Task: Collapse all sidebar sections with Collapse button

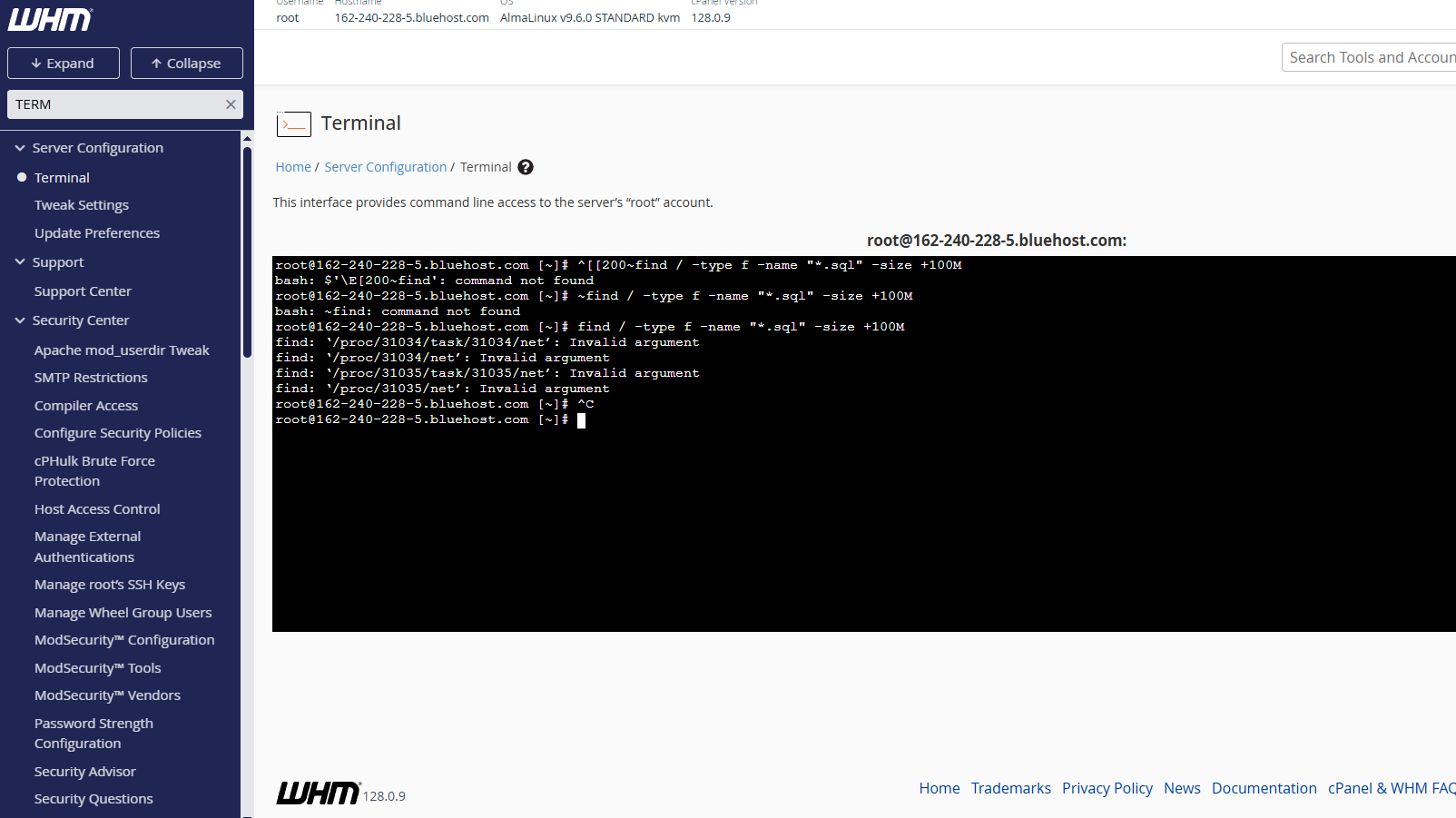Action: pos(187,64)
